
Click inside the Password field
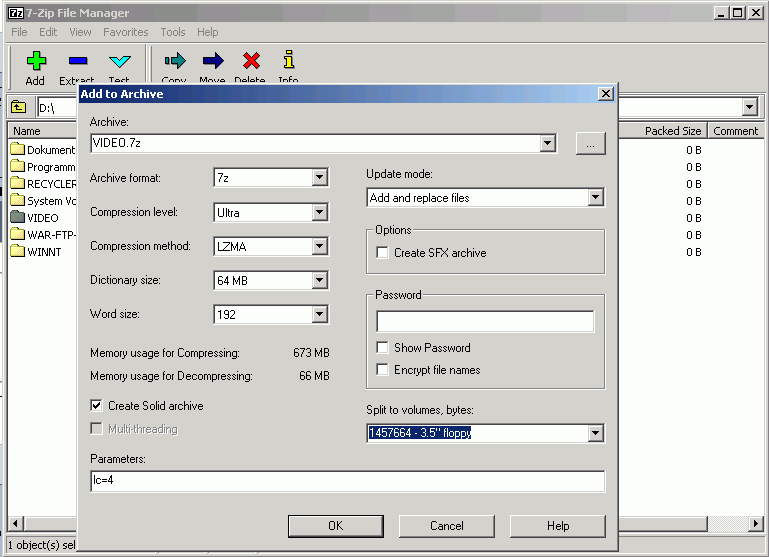(485, 321)
